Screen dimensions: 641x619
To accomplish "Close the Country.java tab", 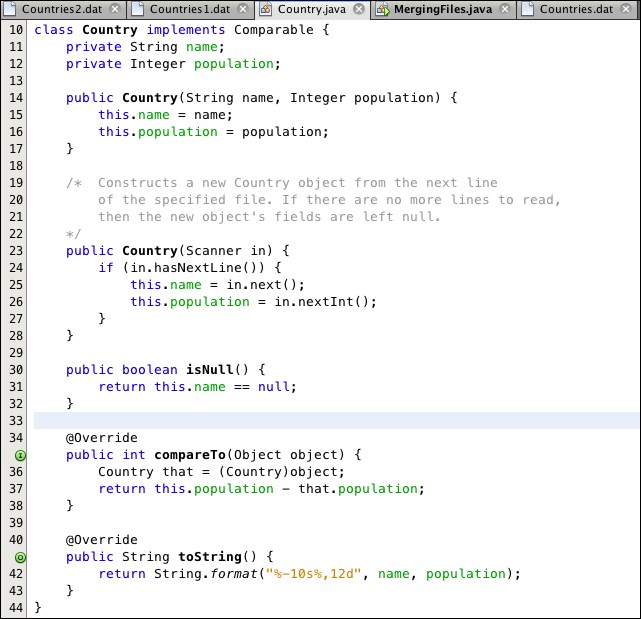I will coord(358,10).
